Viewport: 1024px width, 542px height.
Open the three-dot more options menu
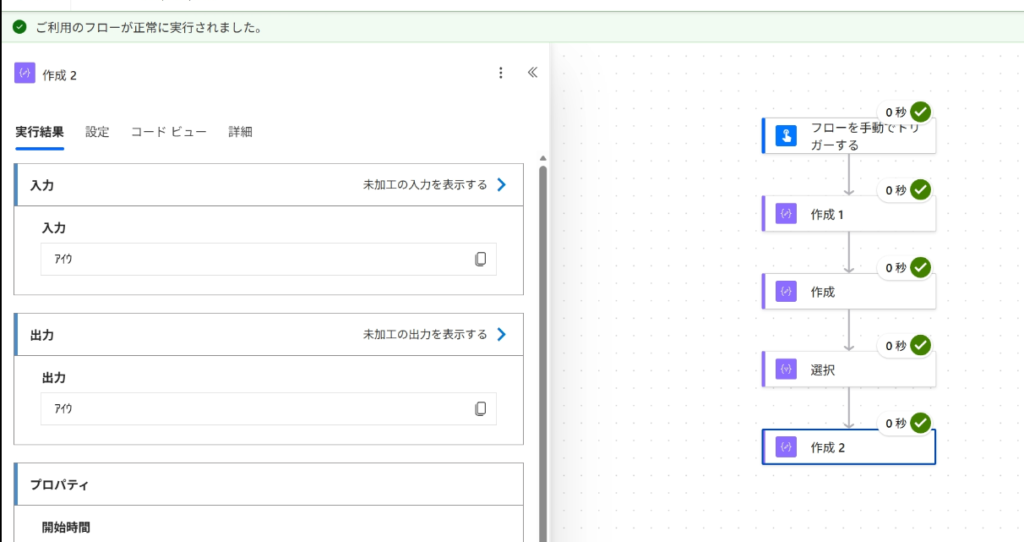501,73
